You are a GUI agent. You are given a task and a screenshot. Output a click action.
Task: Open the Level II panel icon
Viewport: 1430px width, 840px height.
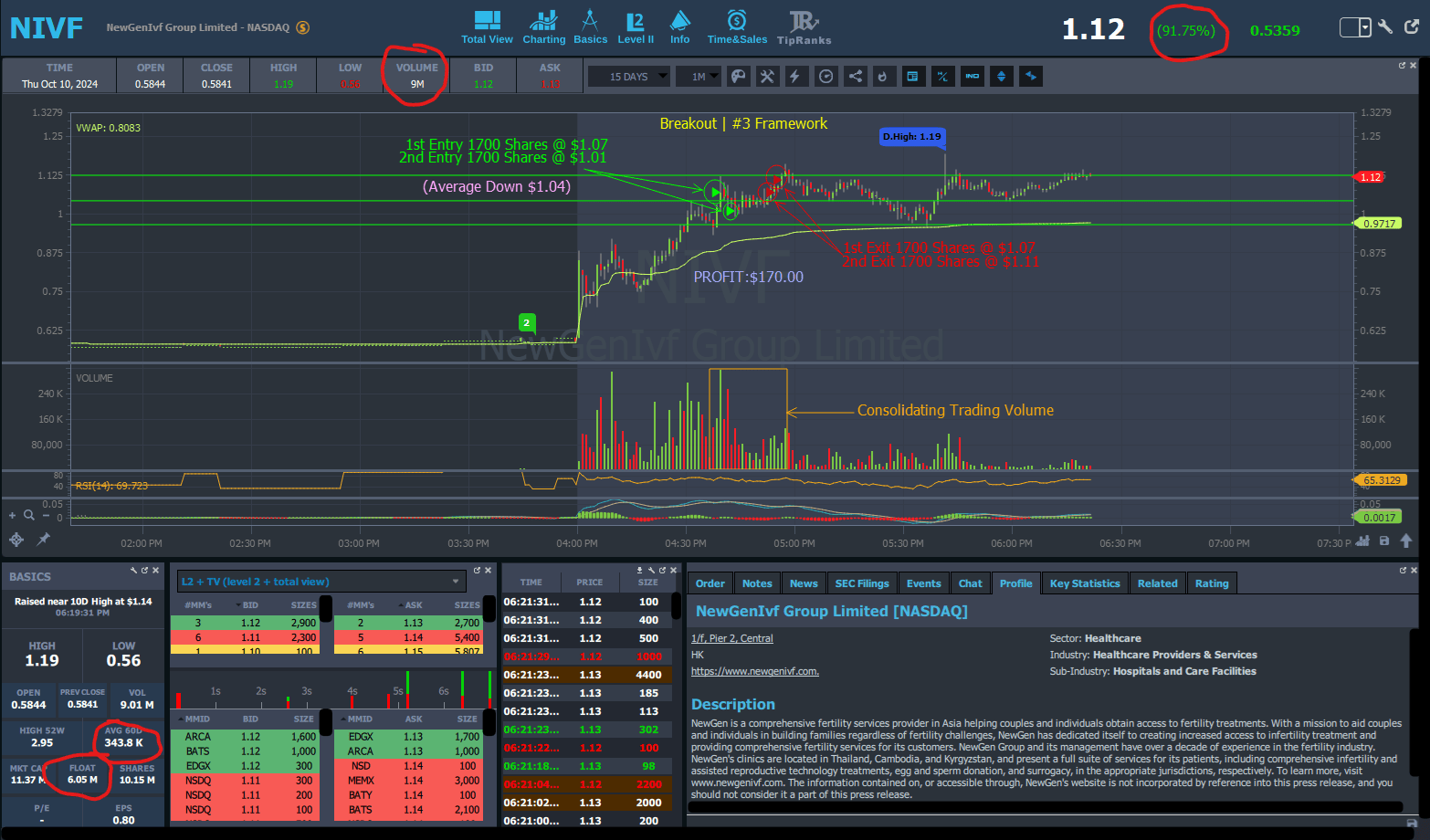[636, 26]
